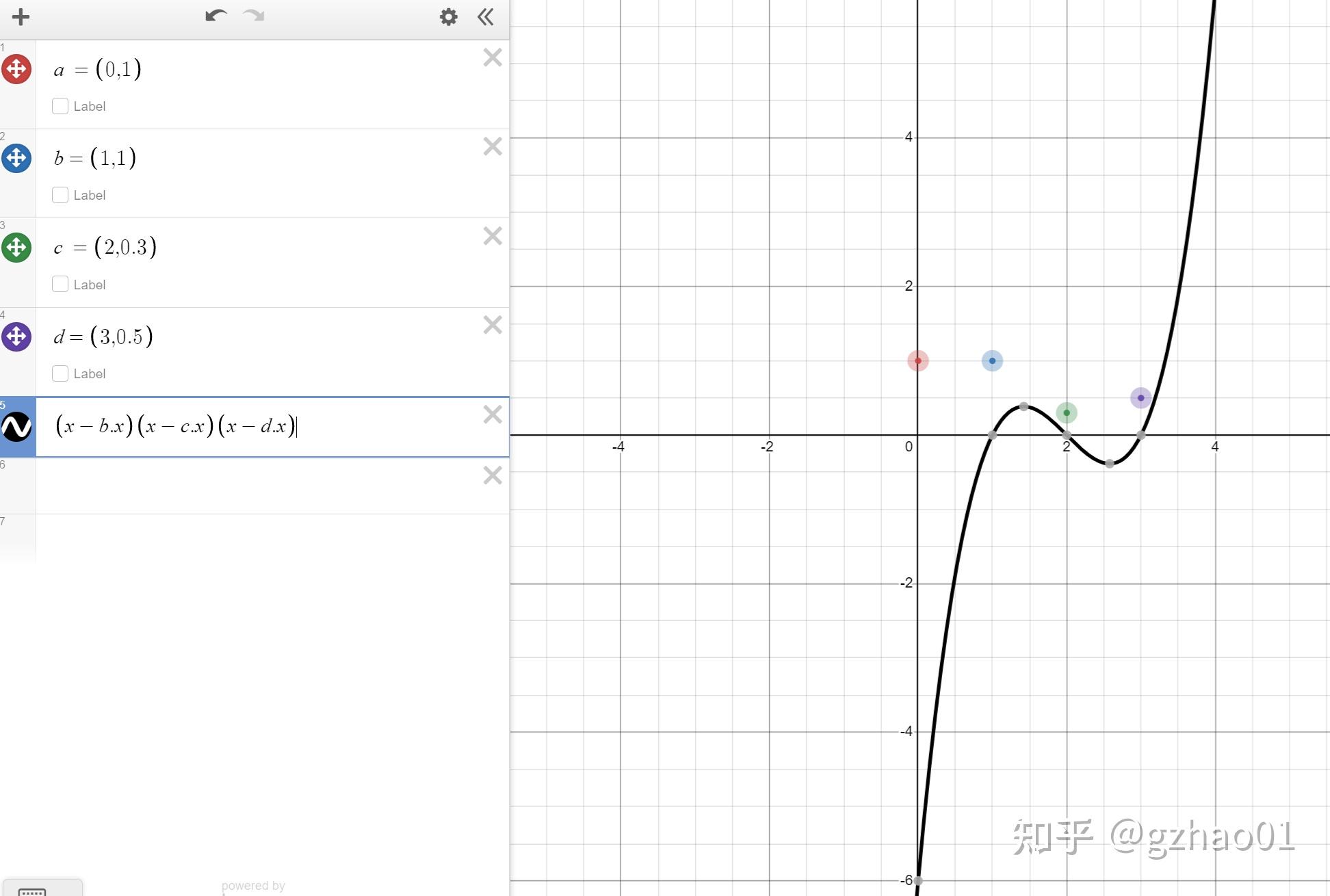Click the curve's root at x equals 1
Image resolution: width=1330 pixels, height=896 pixels.
[x=992, y=435]
